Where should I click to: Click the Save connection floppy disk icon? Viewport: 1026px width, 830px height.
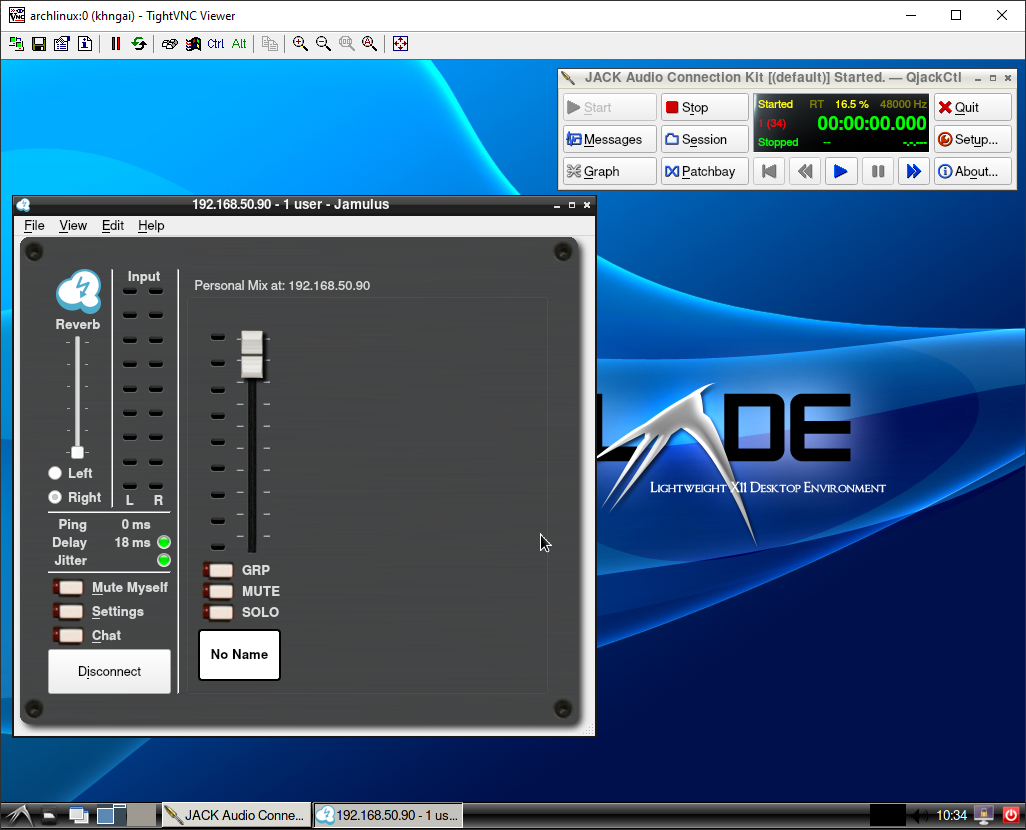(39, 44)
